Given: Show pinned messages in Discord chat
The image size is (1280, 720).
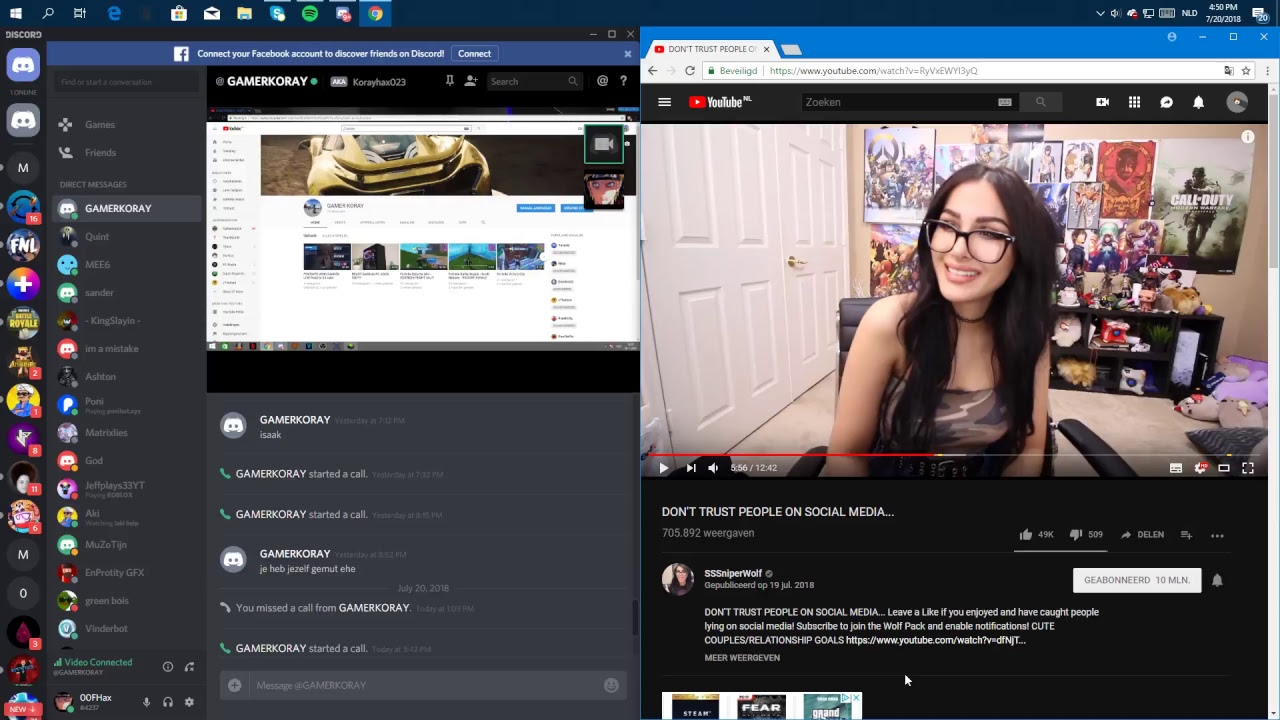Looking at the screenshot, I should click(450, 81).
